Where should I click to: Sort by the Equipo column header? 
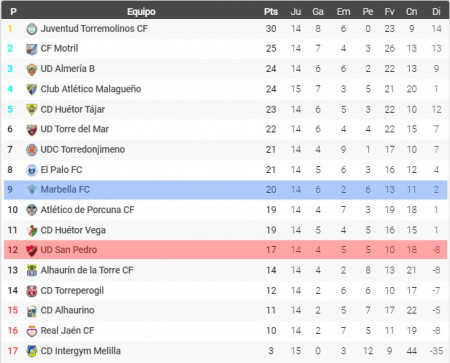[141, 12]
